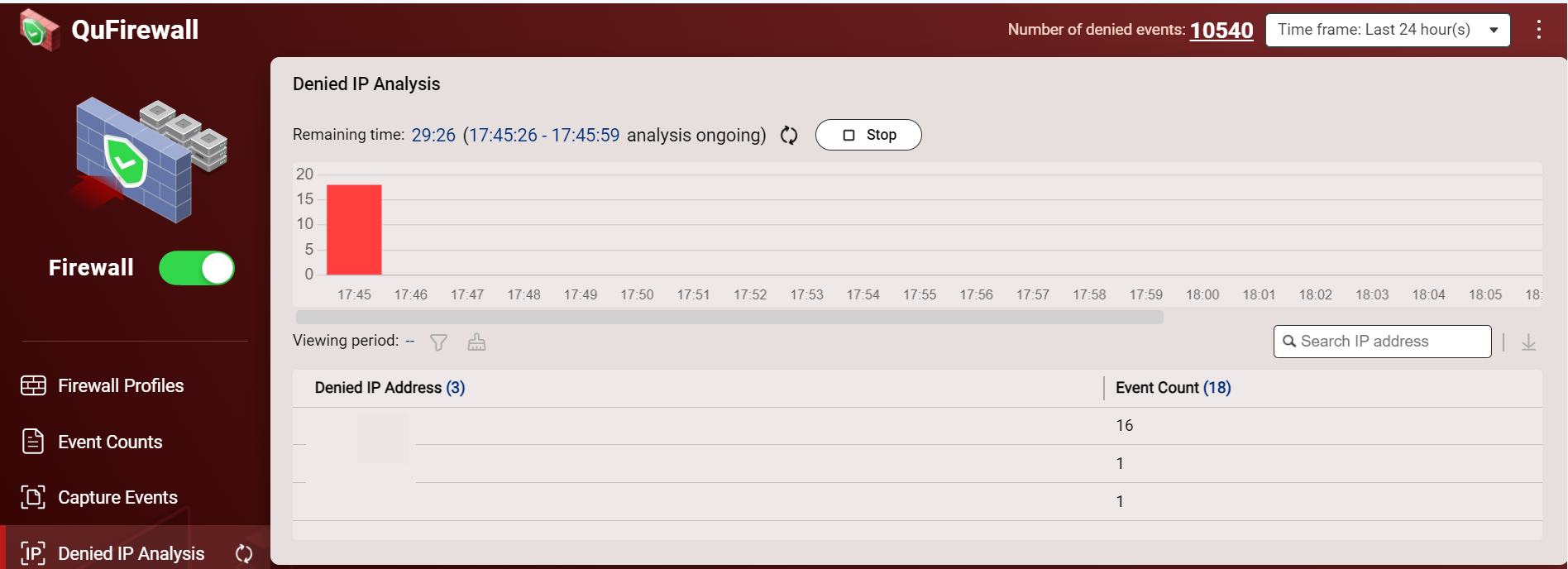Toggle the Firewall switch off

pyautogui.click(x=197, y=268)
